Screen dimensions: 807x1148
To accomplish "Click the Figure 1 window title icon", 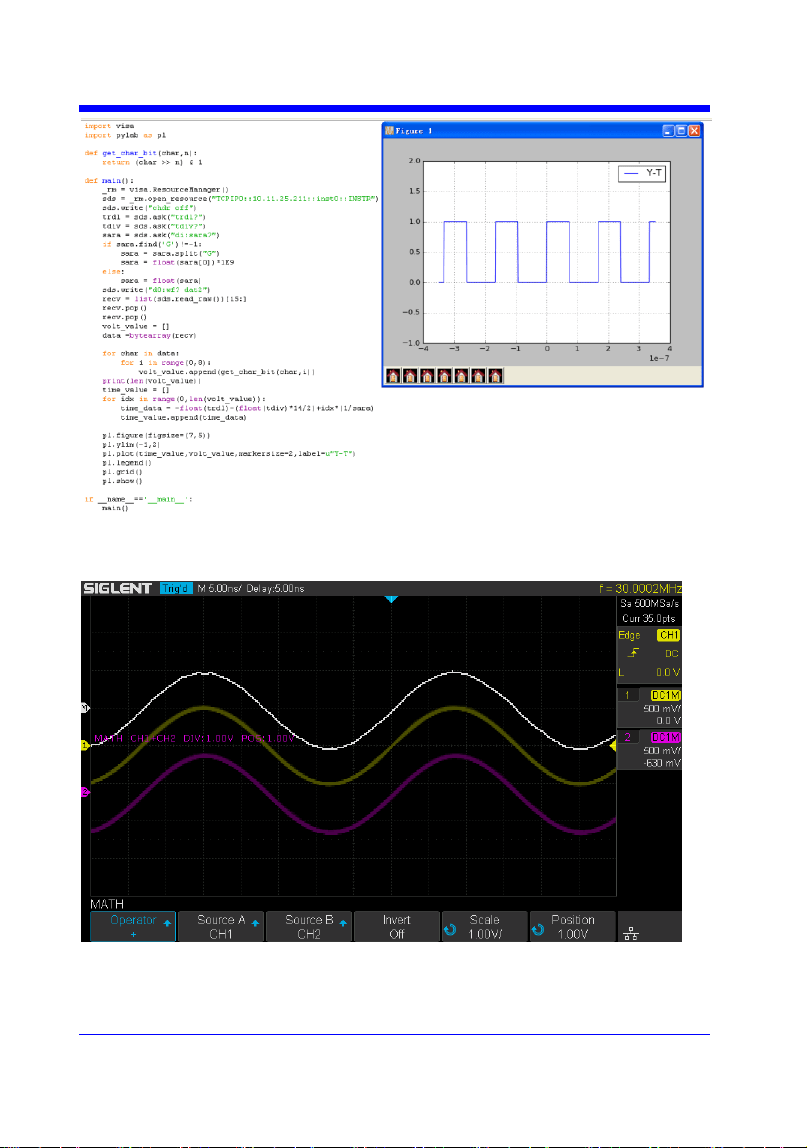I will coord(390,130).
